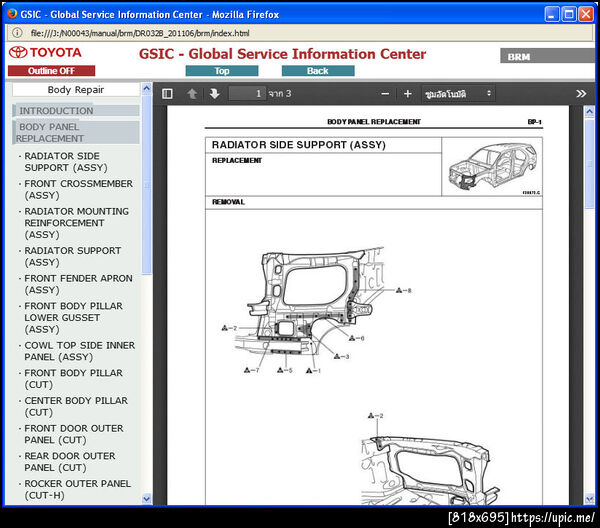Zoom in with the plus icon
The width and height of the screenshot is (600, 528).
pyautogui.click(x=408, y=94)
